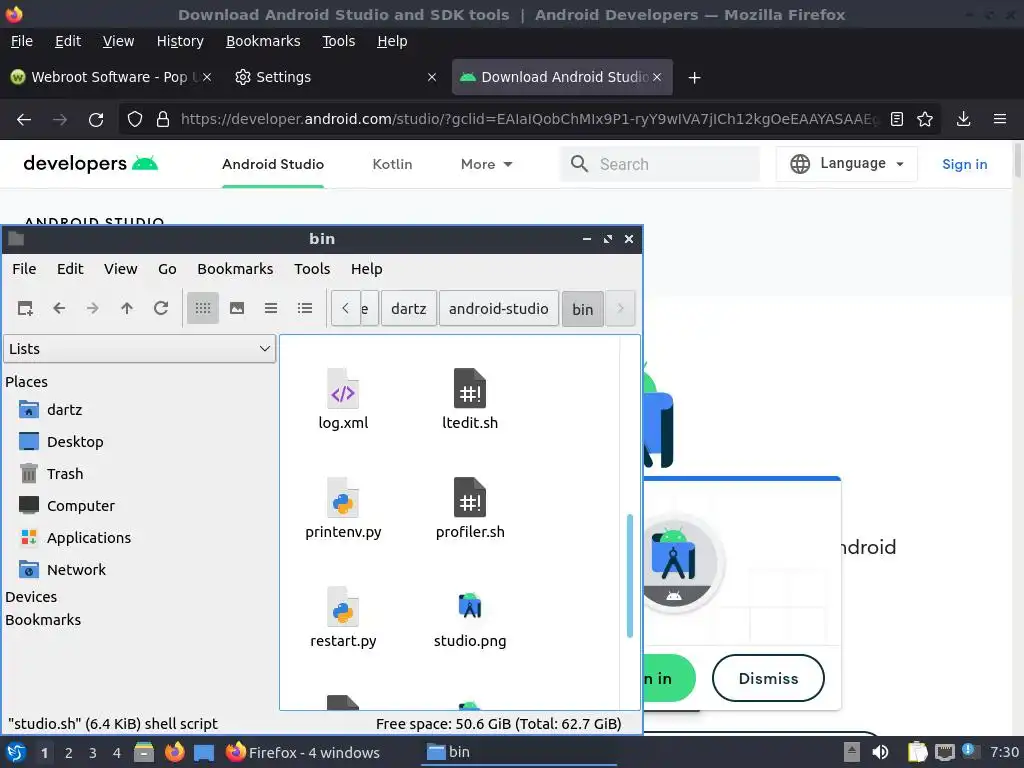The height and width of the screenshot is (768, 1024).
Task: Go to parent folder in file manager
Action: click(x=127, y=308)
